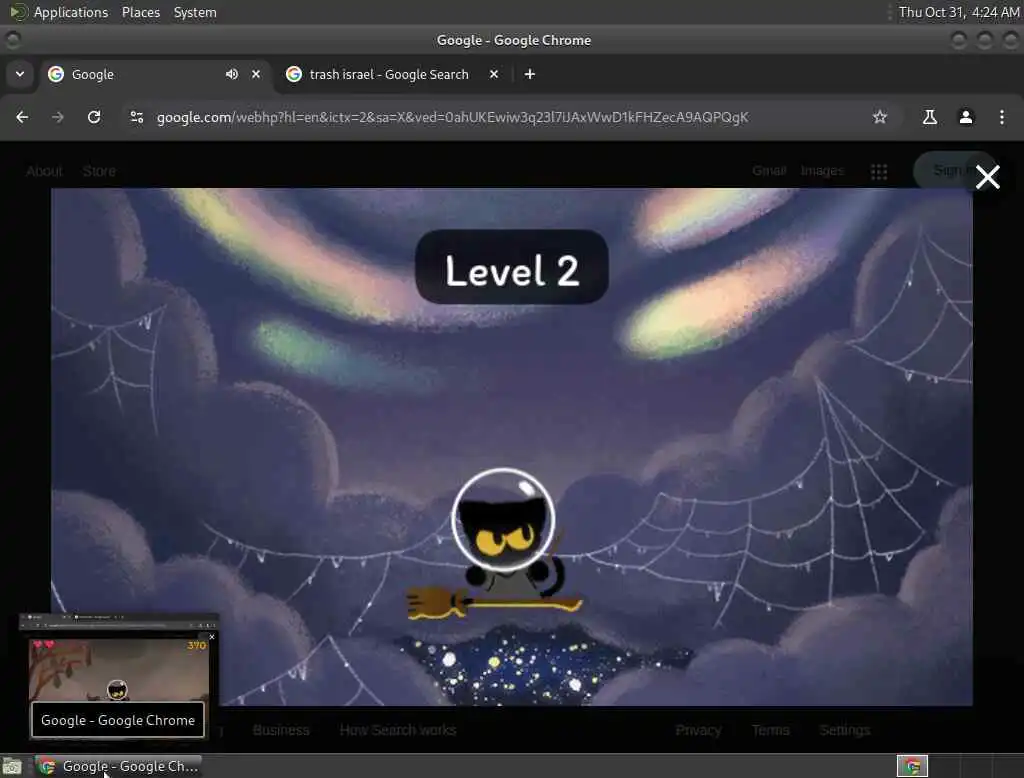
Task: Open the Images link
Action: coord(822,170)
